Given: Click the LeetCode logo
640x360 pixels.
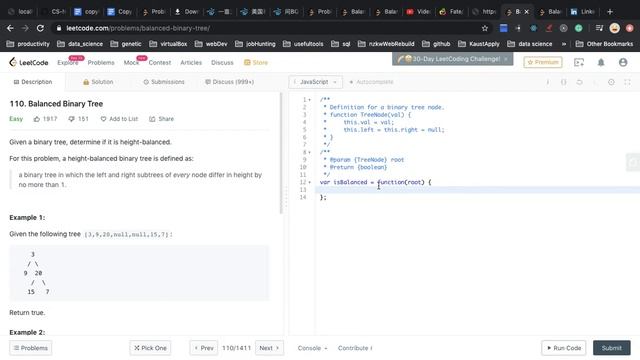Looking at the screenshot, I should 29,62.
